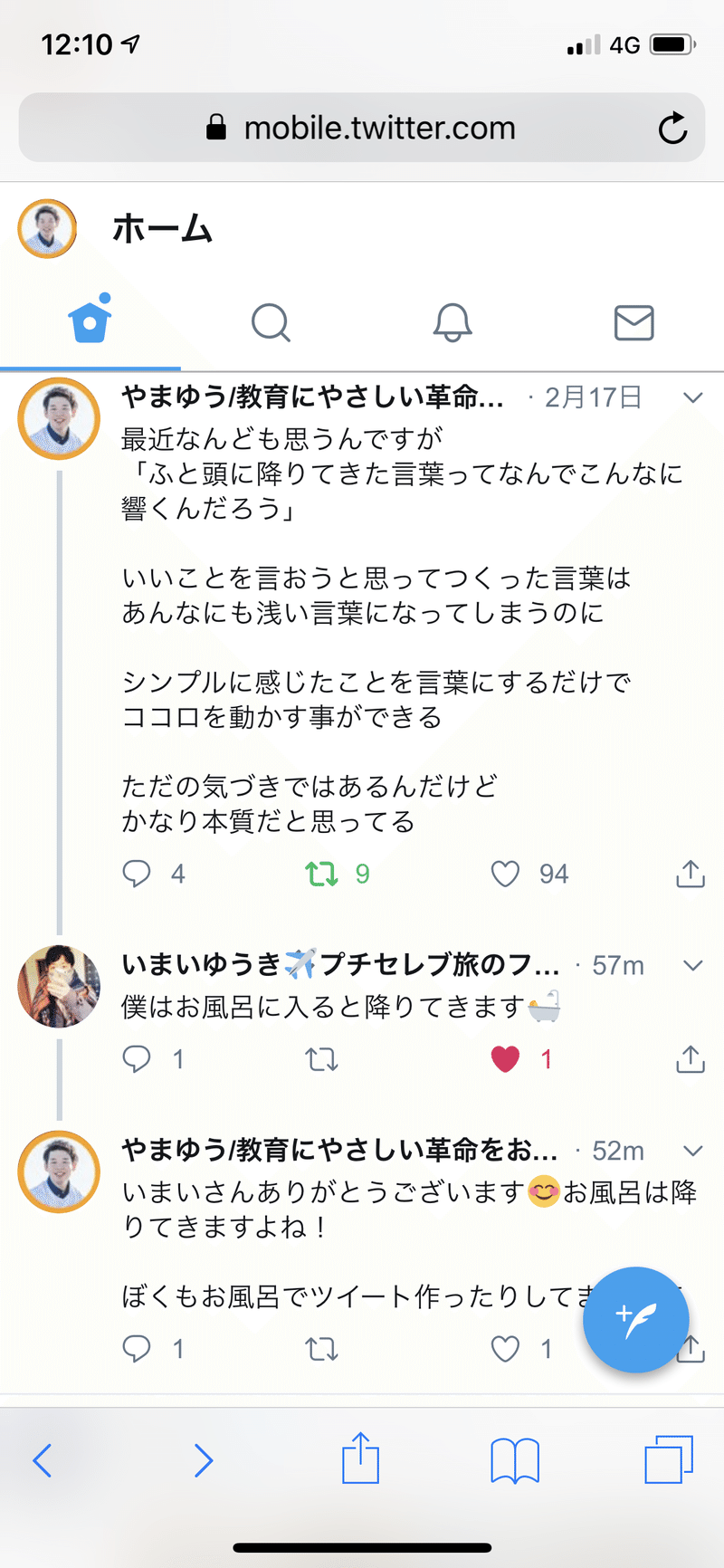Switch to the Search tab
This screenshot has width=724, height=1568.
(x=271, y=322)
